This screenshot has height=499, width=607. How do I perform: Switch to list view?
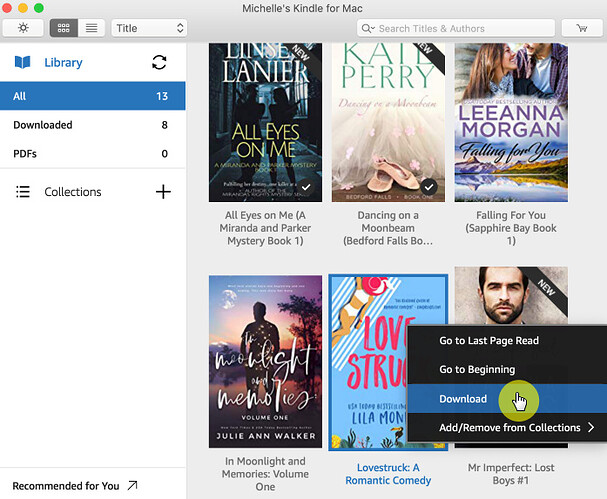click(x=91, y=29)
